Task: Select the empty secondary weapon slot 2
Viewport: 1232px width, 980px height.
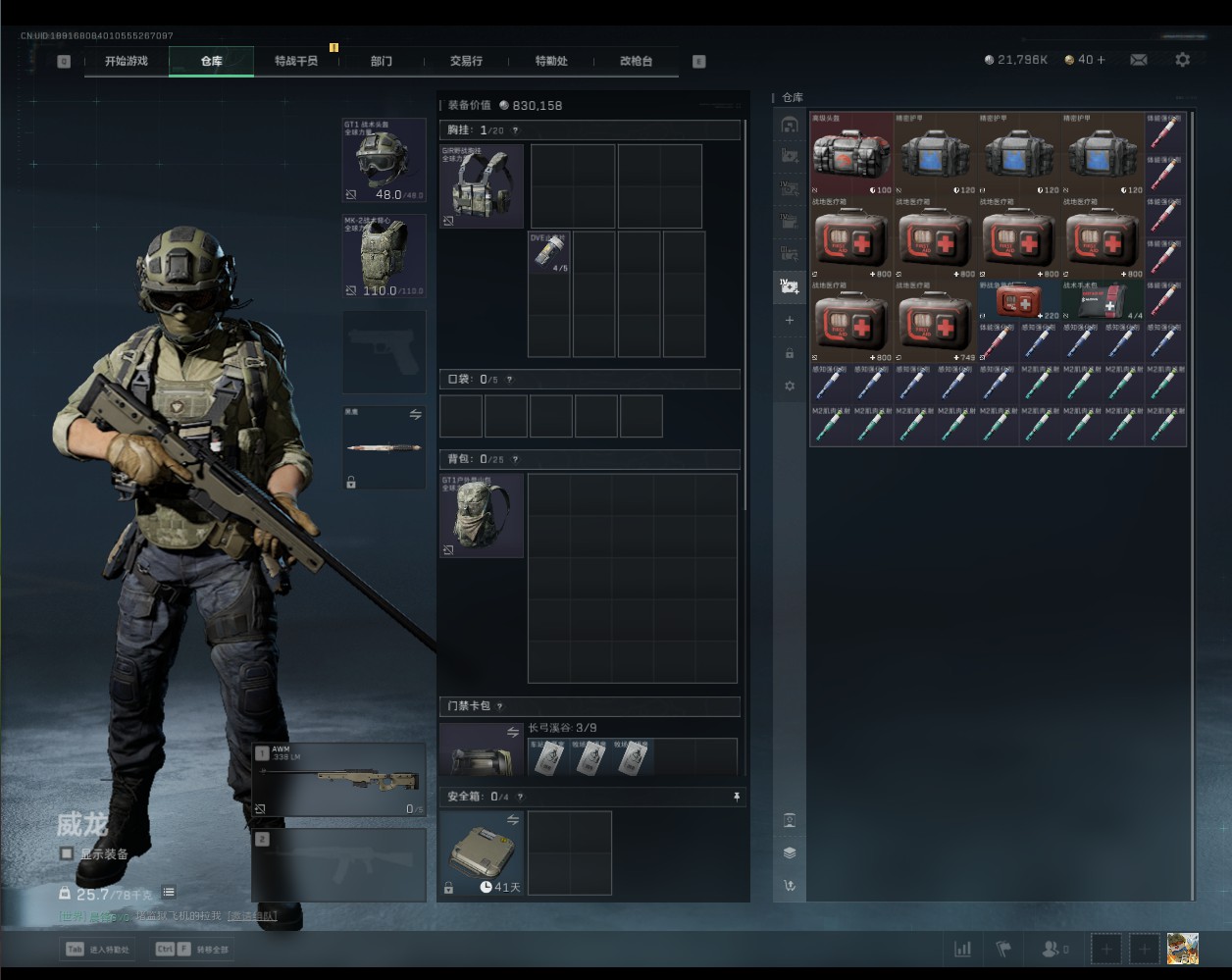Action: click(339, 864)
